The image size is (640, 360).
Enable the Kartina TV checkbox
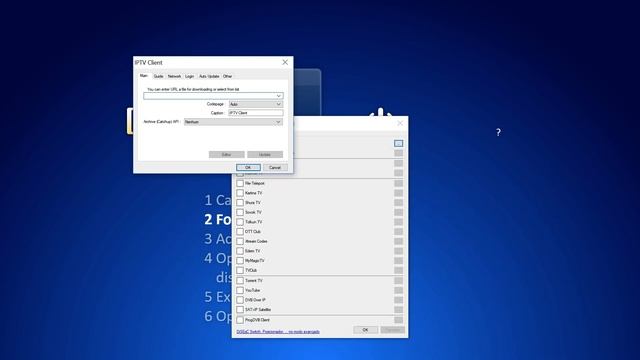click(x=240, y=193)
